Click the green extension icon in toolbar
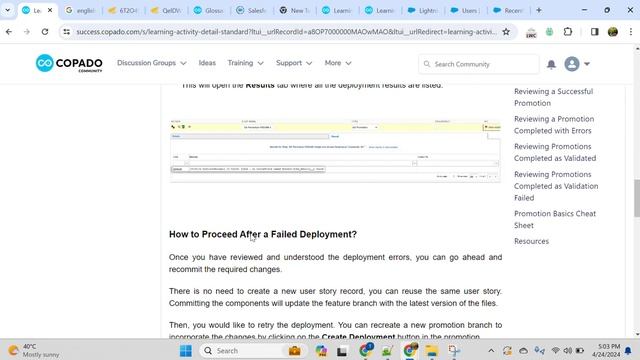This screenshot has width=640, height=360. pyautogui.click(x=549, y=32)
